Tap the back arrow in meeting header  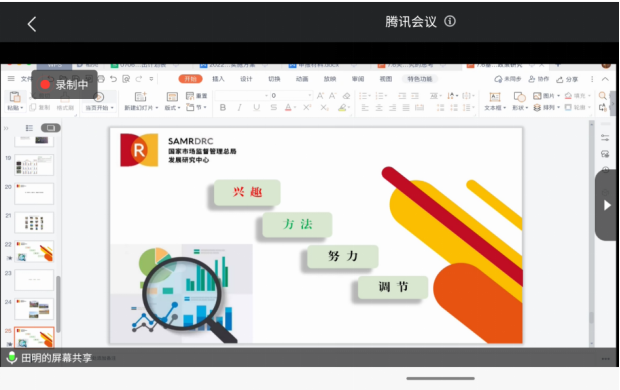pyautogui.click(x=32, y=24)
